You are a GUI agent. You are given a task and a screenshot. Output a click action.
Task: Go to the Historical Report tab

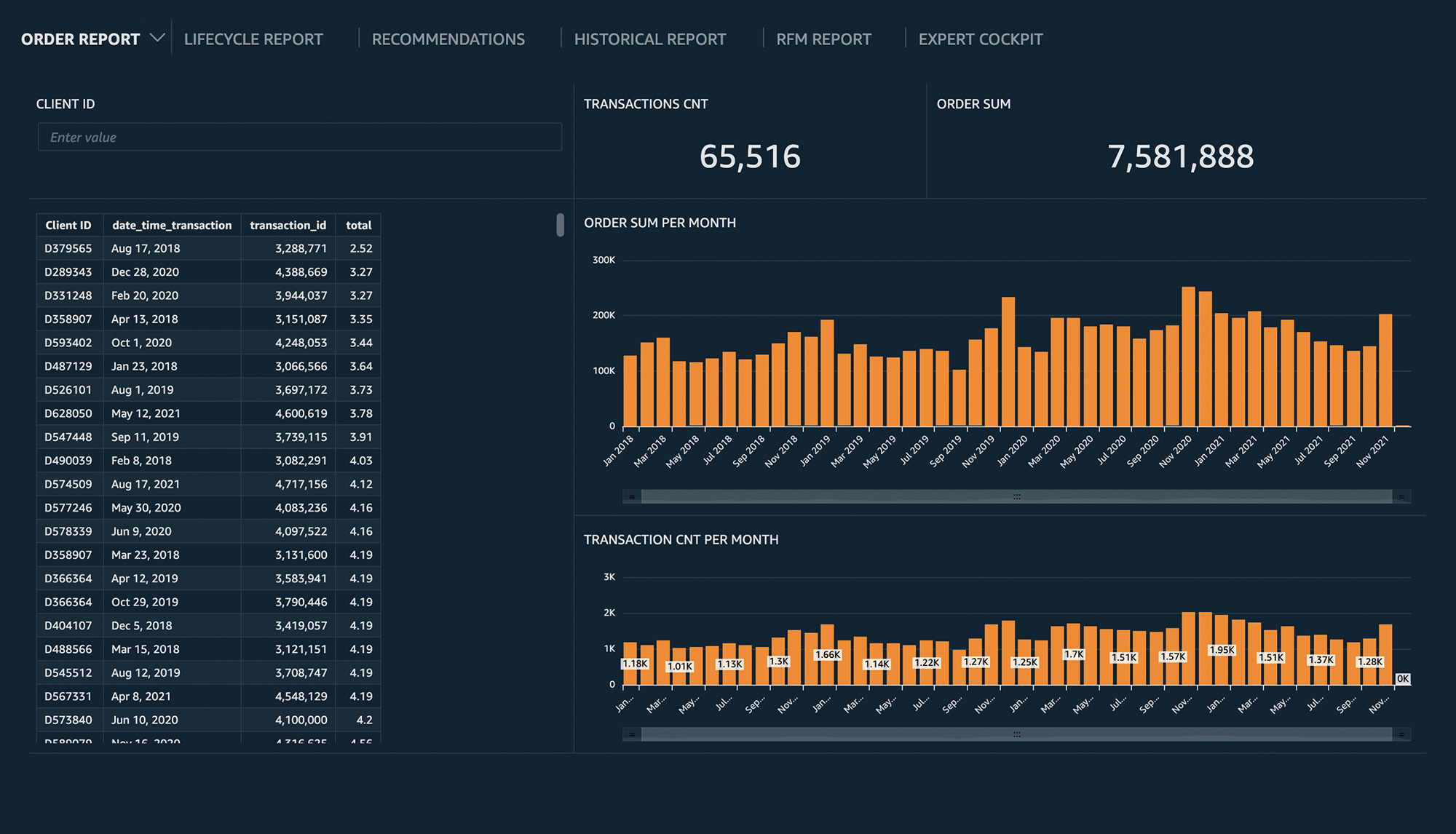649,39
